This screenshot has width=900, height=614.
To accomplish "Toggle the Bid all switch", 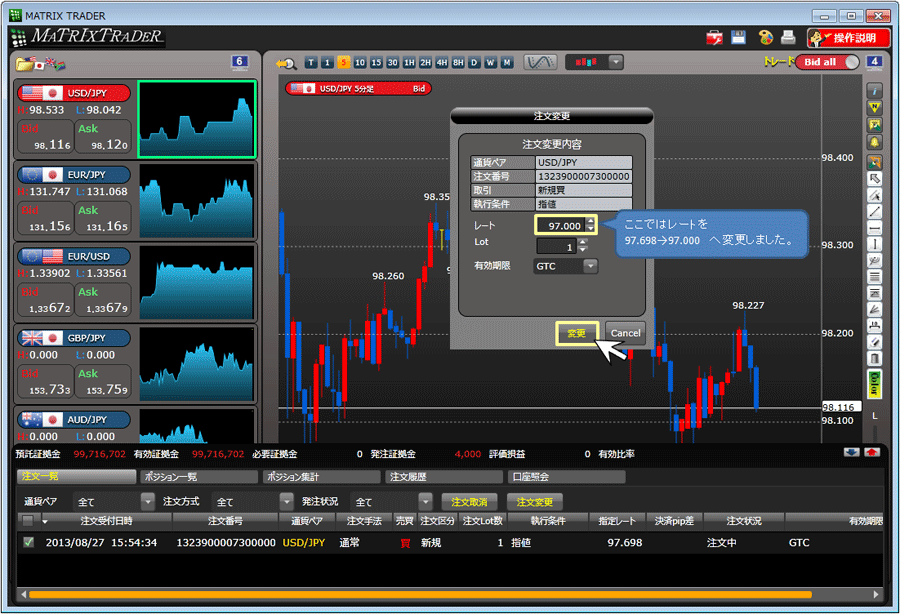I will click(x=827, y=62).
